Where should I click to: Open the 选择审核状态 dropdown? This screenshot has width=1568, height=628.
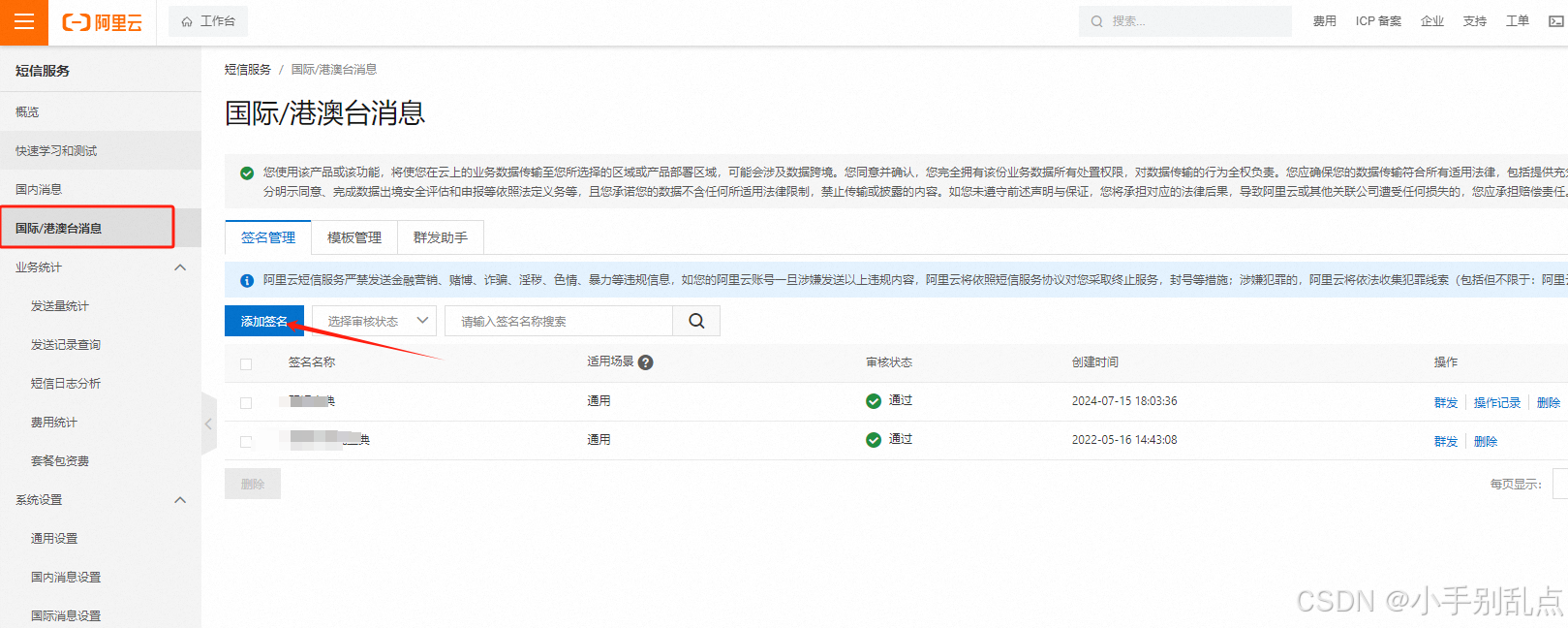374,321
